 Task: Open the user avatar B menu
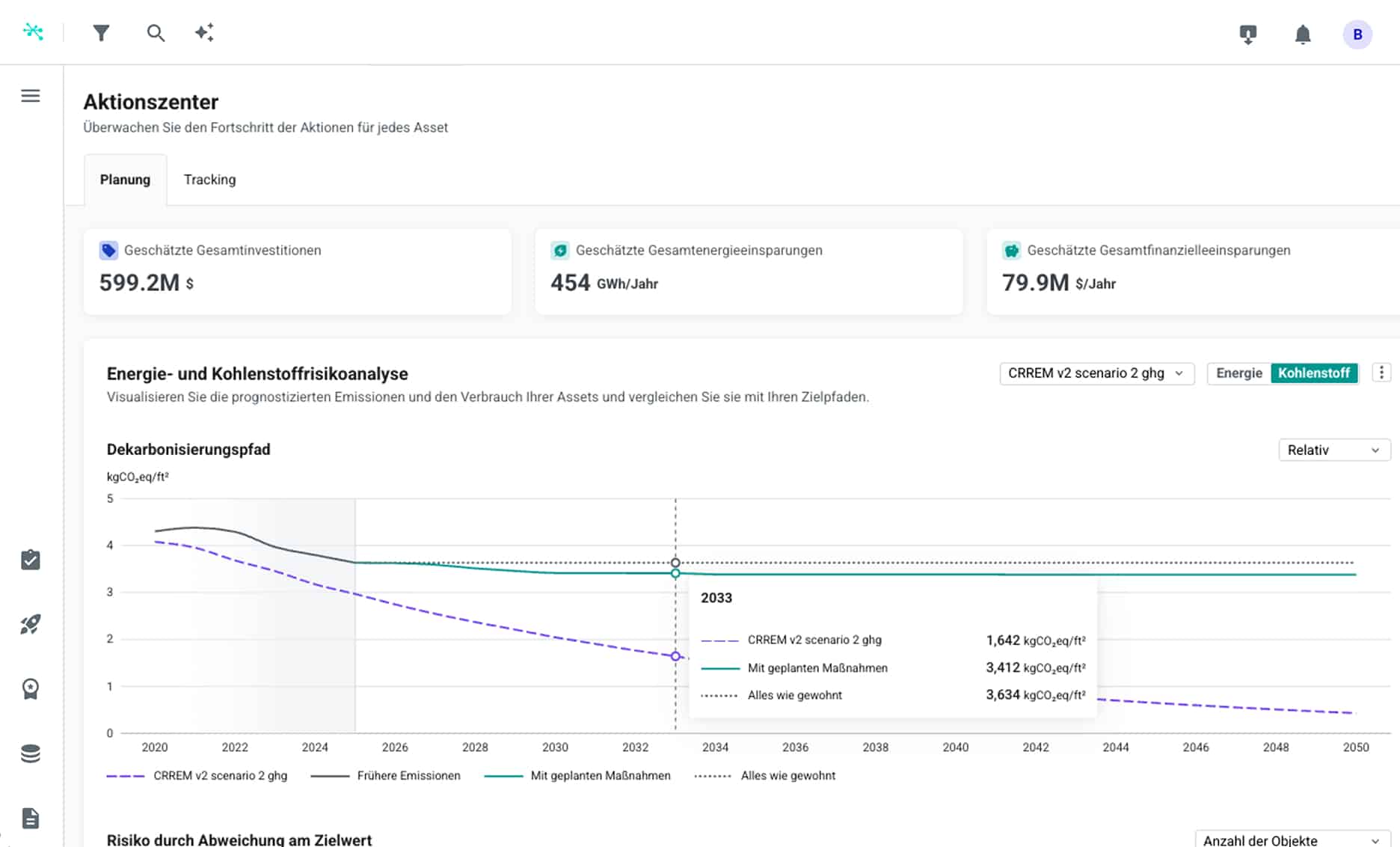point(1357,34)
